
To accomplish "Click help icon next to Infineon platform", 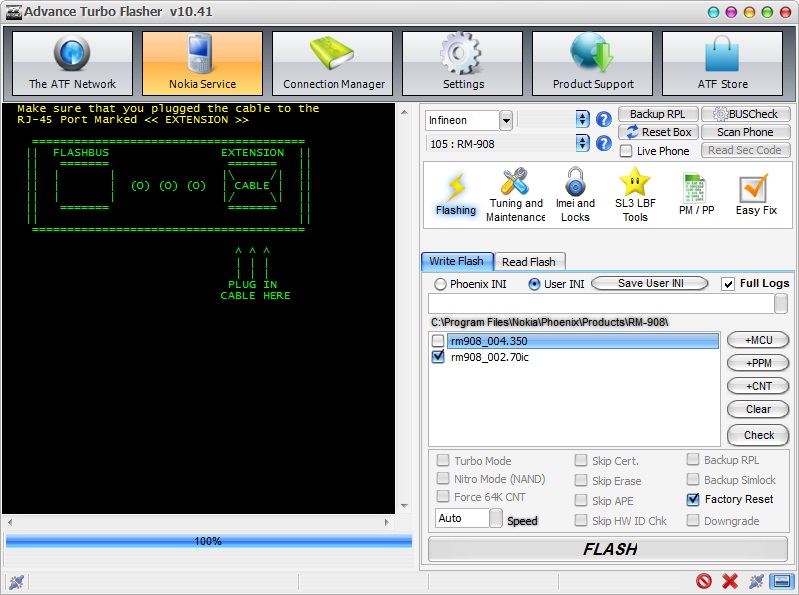I will (604, 120).
